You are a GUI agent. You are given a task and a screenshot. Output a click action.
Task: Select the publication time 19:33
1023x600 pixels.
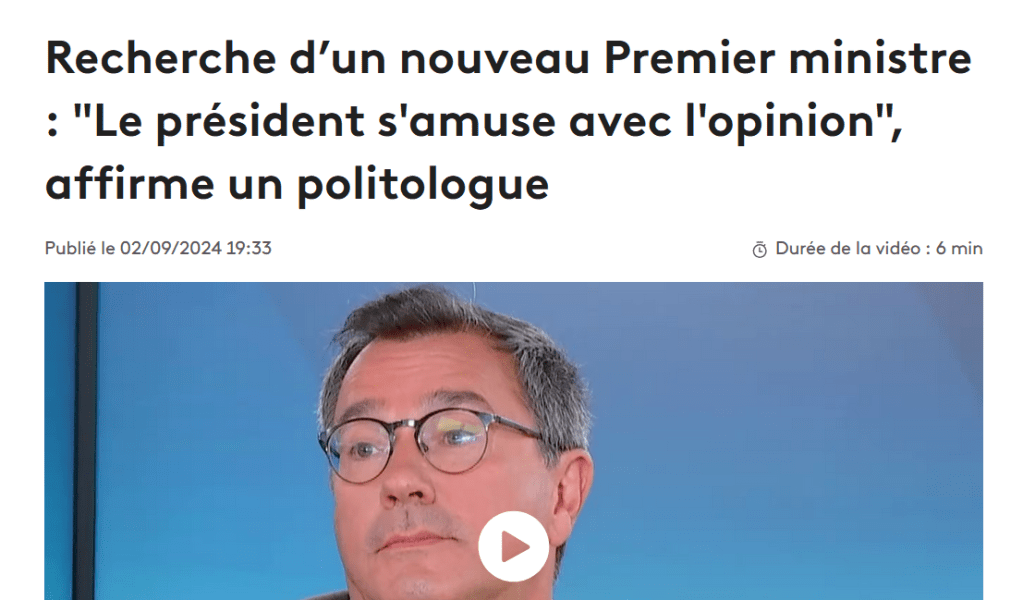coord(249,248)
